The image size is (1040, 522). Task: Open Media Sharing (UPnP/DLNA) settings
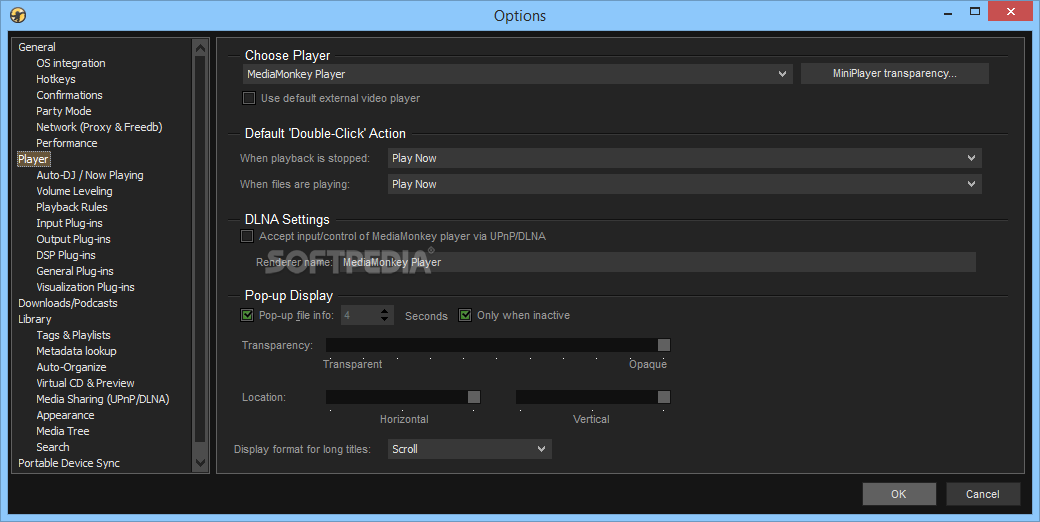103,399
